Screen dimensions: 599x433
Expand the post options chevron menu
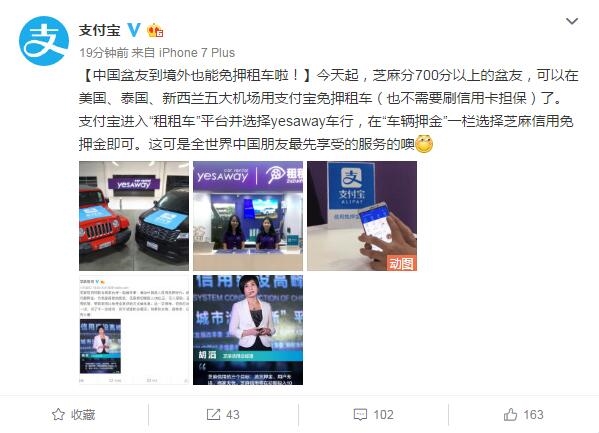(x=571, y=21)
